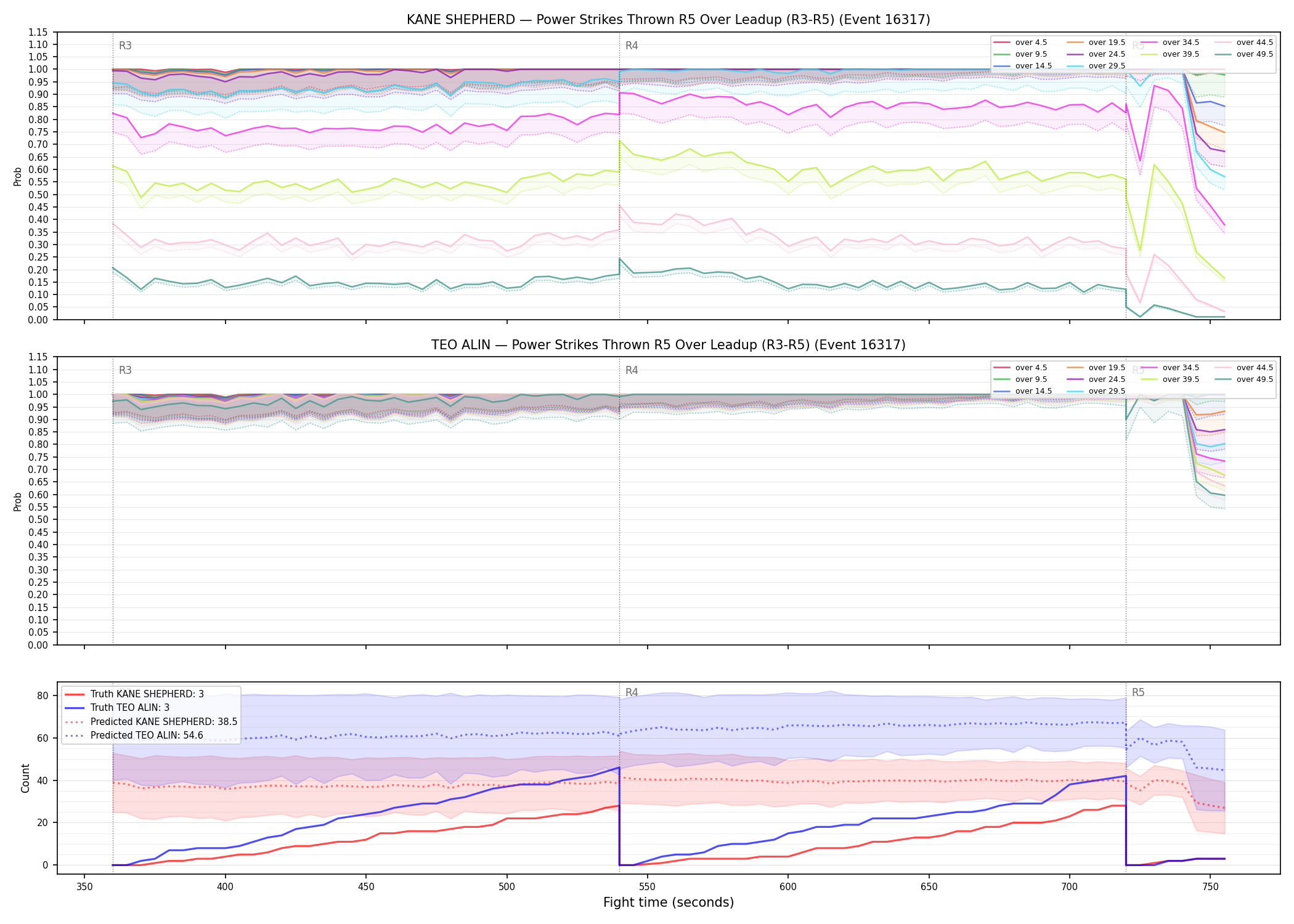Click the 600 tick label on the time axis

tap(788, 887)
